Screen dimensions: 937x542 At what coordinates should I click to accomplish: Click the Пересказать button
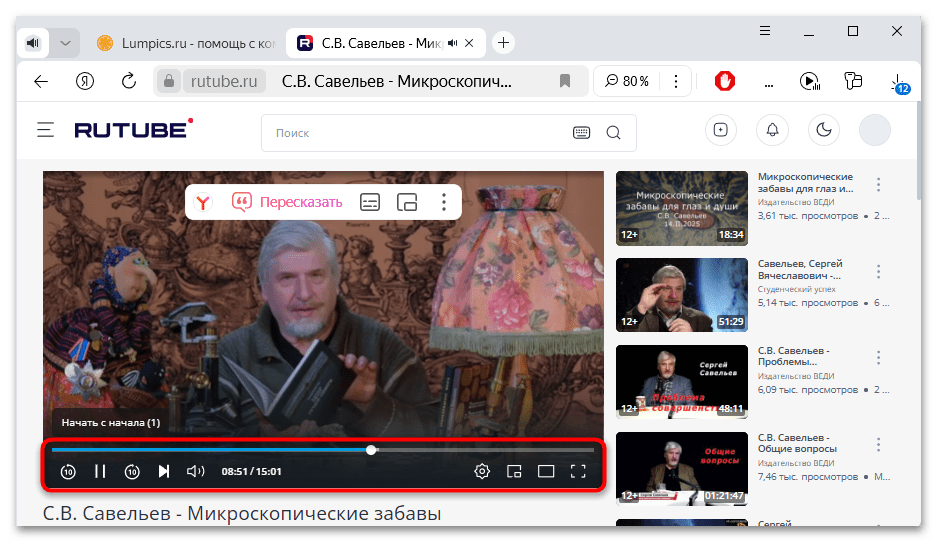[x=287, y=203]
